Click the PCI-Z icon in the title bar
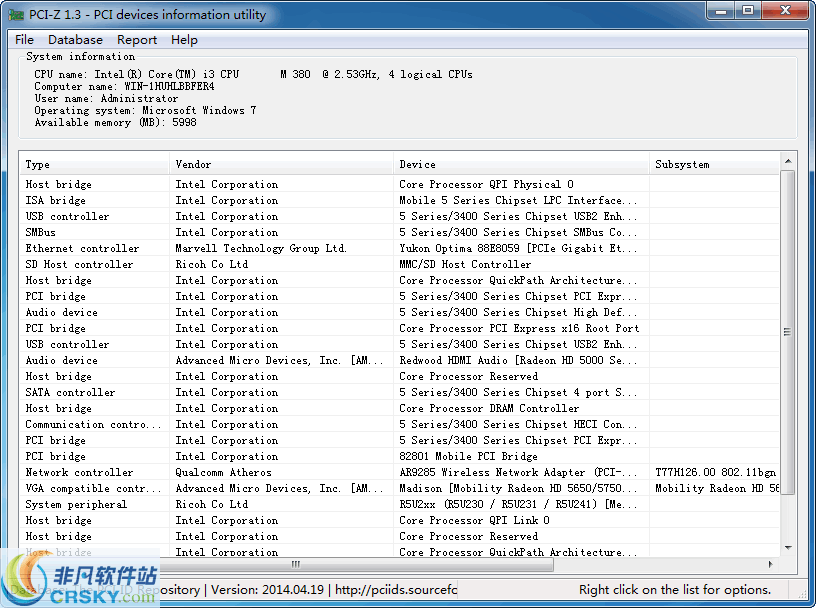The width and height of the screenshot is (816, 608). [x=16, y=14]
